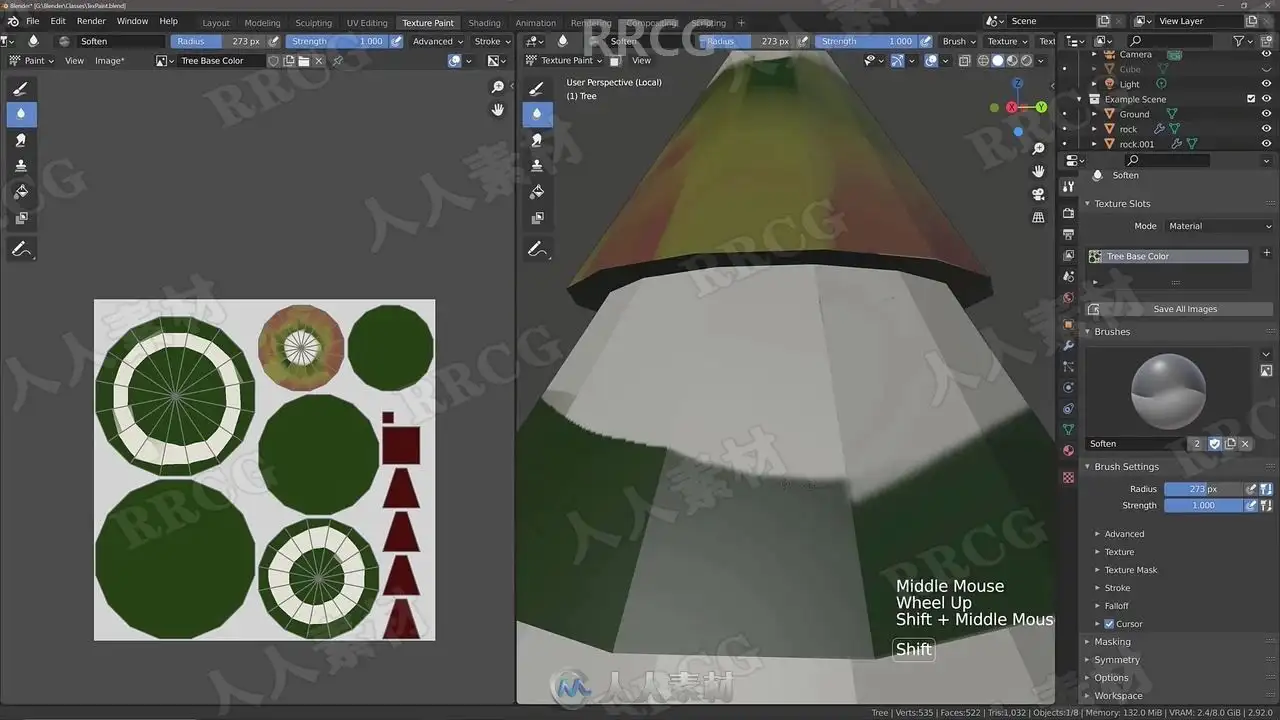Screen dimensions: 1280x720
Task: Switch to the Shading workspace tab
Action: (x=484, y=23)
